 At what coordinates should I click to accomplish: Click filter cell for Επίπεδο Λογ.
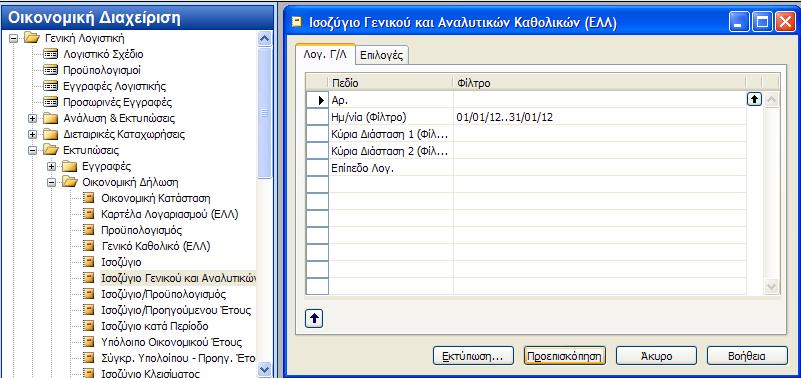pyautogui.click(x=600, y=168)
